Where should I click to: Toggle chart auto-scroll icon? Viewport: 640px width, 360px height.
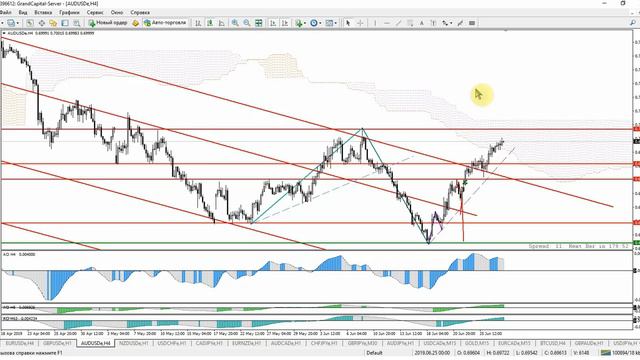(x=273, y=23)
